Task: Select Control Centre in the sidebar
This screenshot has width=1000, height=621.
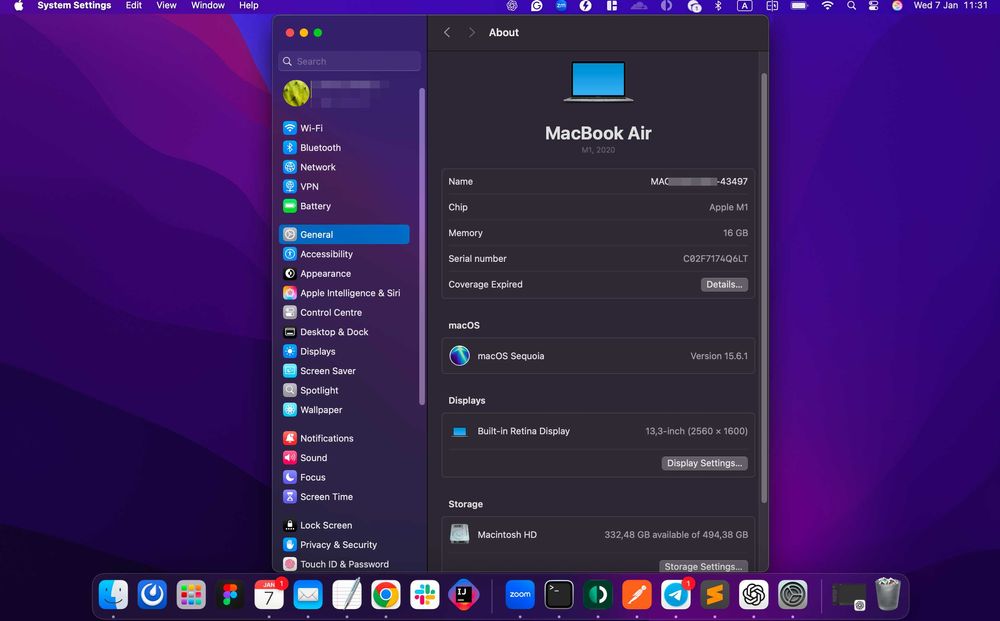Action: (x=344, y=312)
